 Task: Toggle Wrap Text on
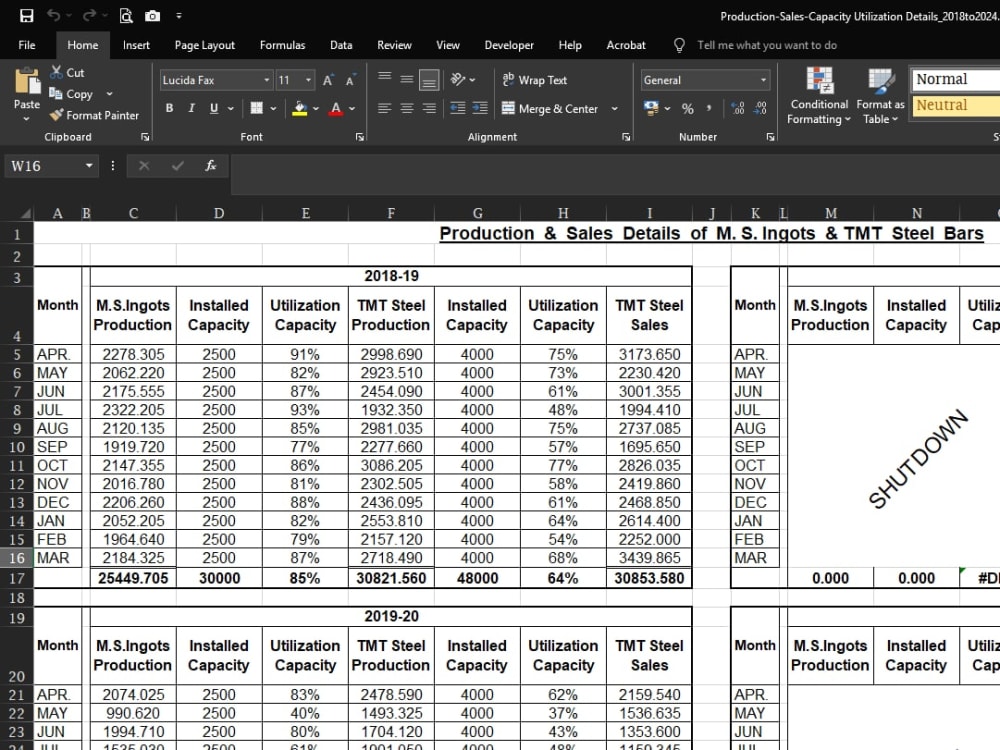pos(534,80)
